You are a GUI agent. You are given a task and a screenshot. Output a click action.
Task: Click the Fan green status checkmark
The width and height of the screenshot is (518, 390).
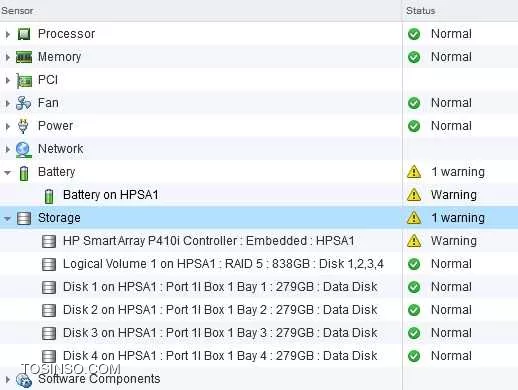click(414, 103)
